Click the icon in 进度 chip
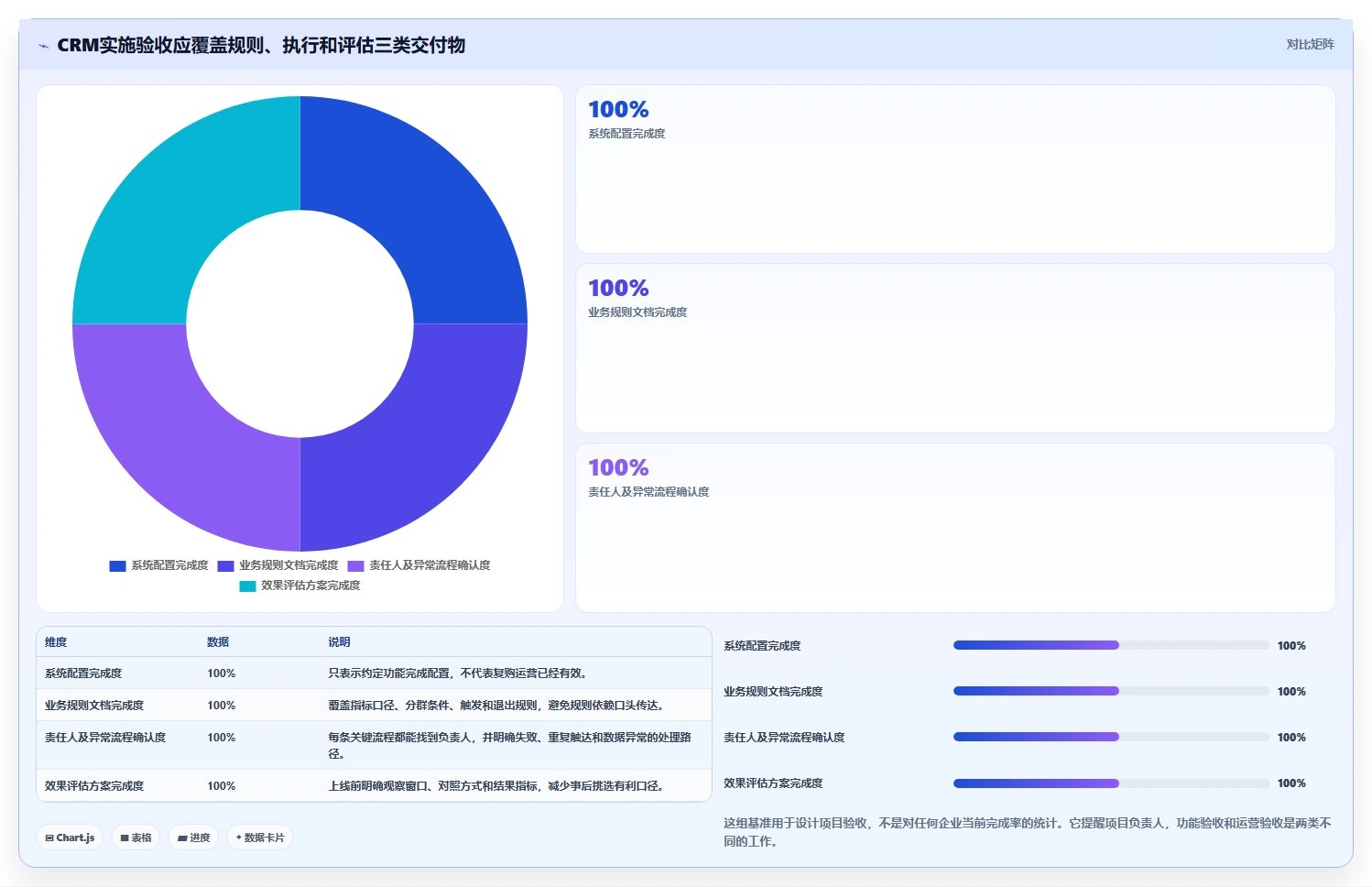 [x=182, y=838]
